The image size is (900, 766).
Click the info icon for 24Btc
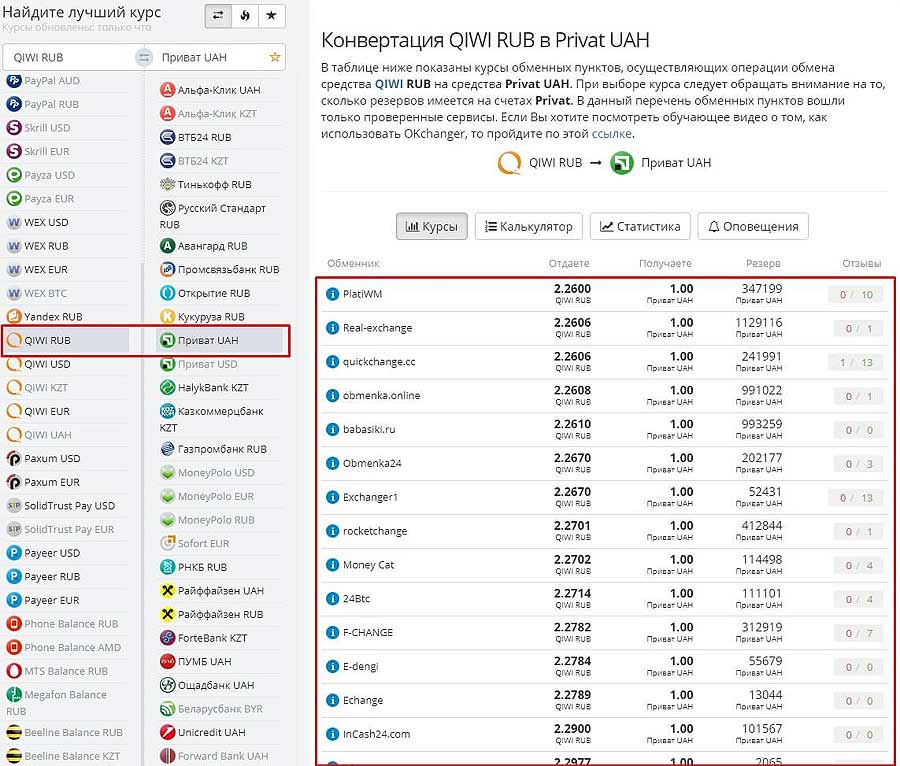(x=332, y=599)
